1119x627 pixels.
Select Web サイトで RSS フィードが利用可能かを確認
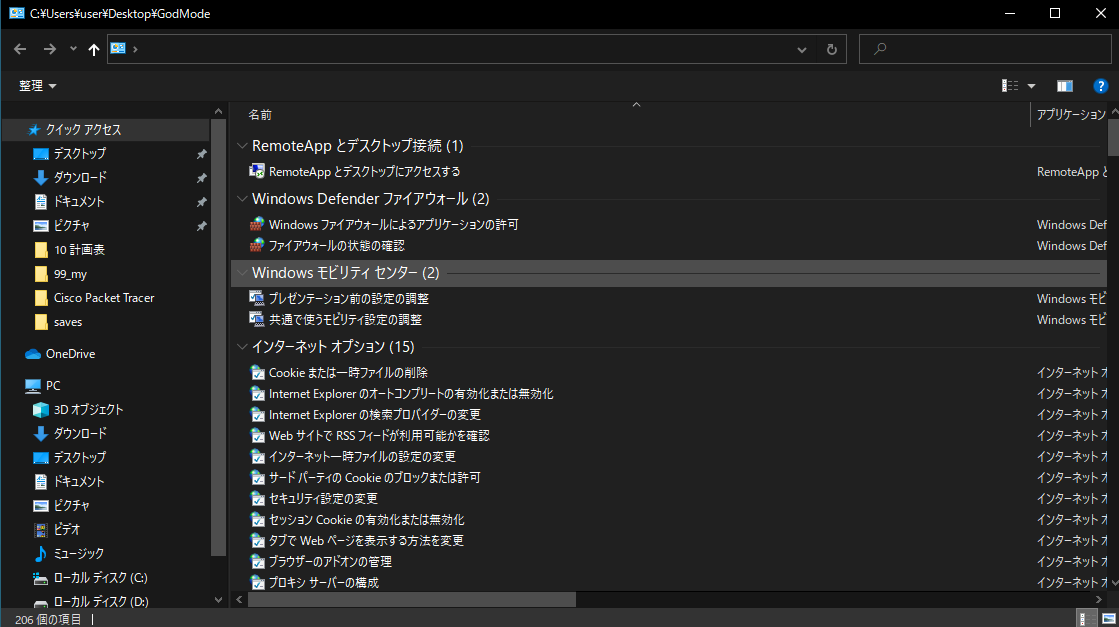[x=379, y=436]
